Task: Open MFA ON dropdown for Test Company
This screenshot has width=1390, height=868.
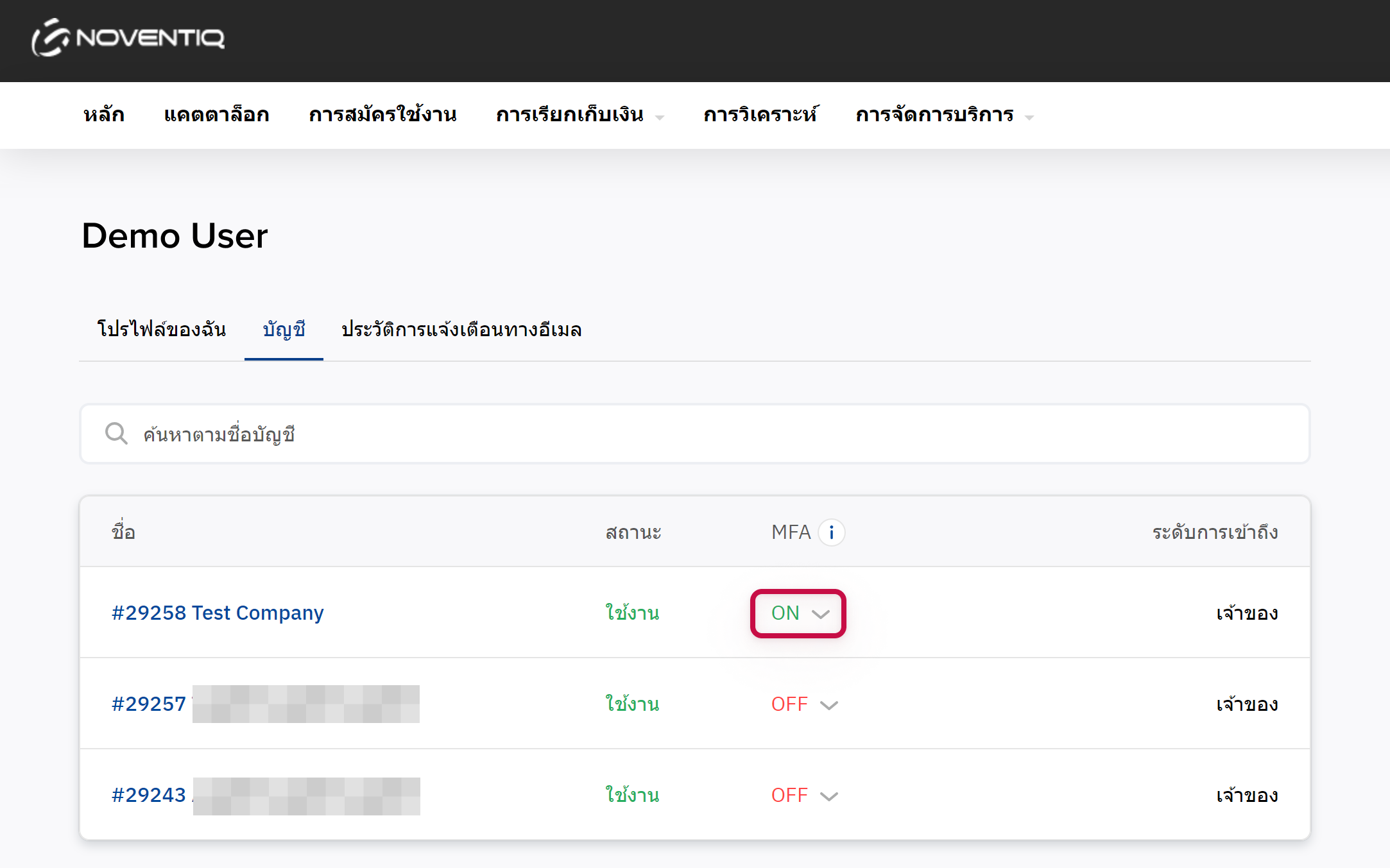Action: 798,613
